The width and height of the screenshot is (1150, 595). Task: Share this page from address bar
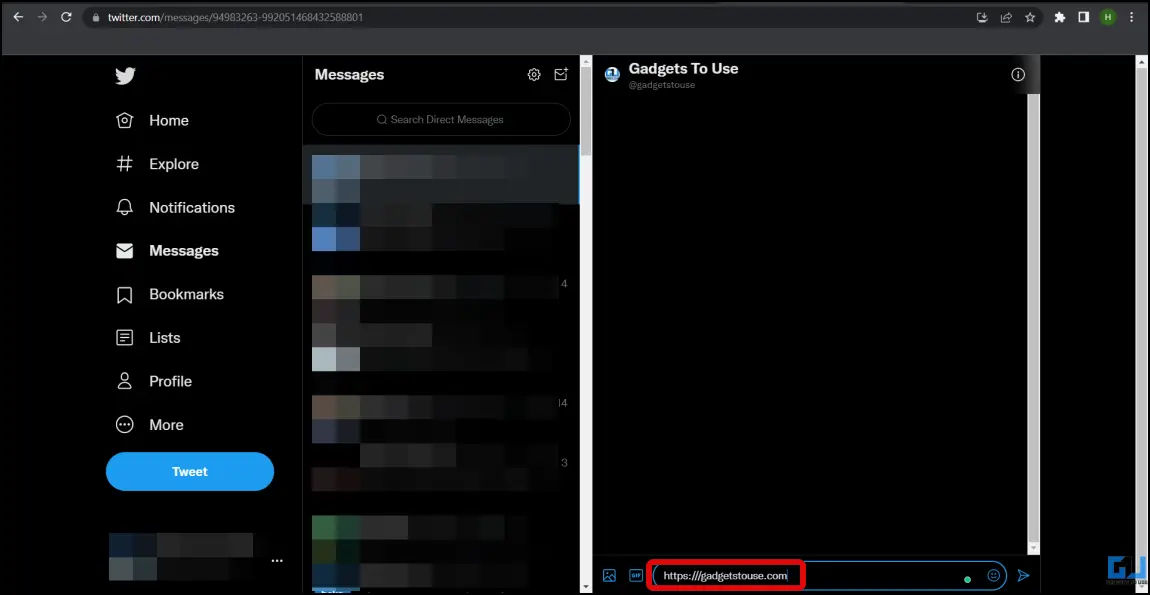(1006, 18)
